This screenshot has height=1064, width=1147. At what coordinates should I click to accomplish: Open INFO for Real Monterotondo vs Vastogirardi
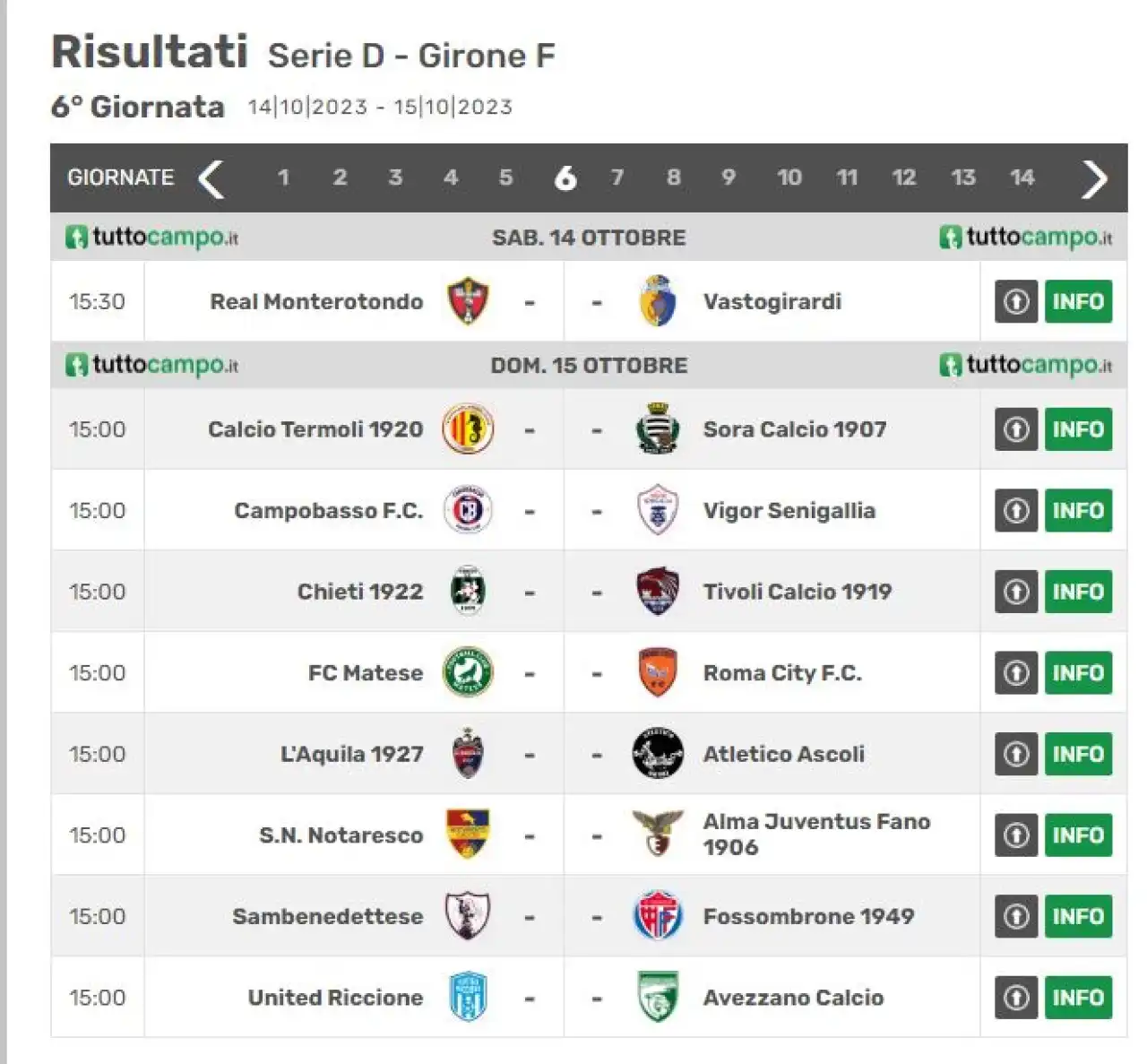(x=1078, y=301)
